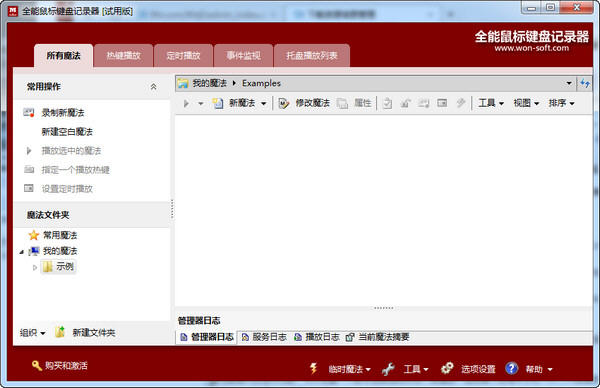
Task: Switch to 播放日志 log tab
Action: [x=317, y=337]
